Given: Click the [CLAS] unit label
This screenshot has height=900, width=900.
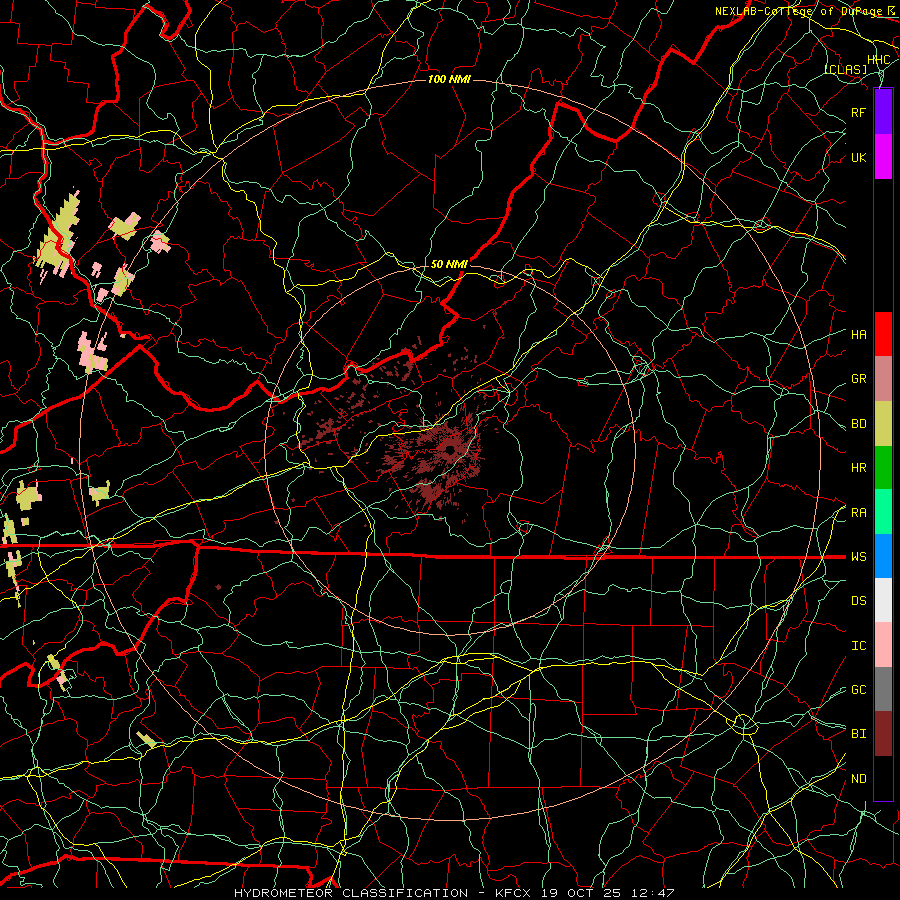Looking at the screenshot, I should tap(845, 69).
